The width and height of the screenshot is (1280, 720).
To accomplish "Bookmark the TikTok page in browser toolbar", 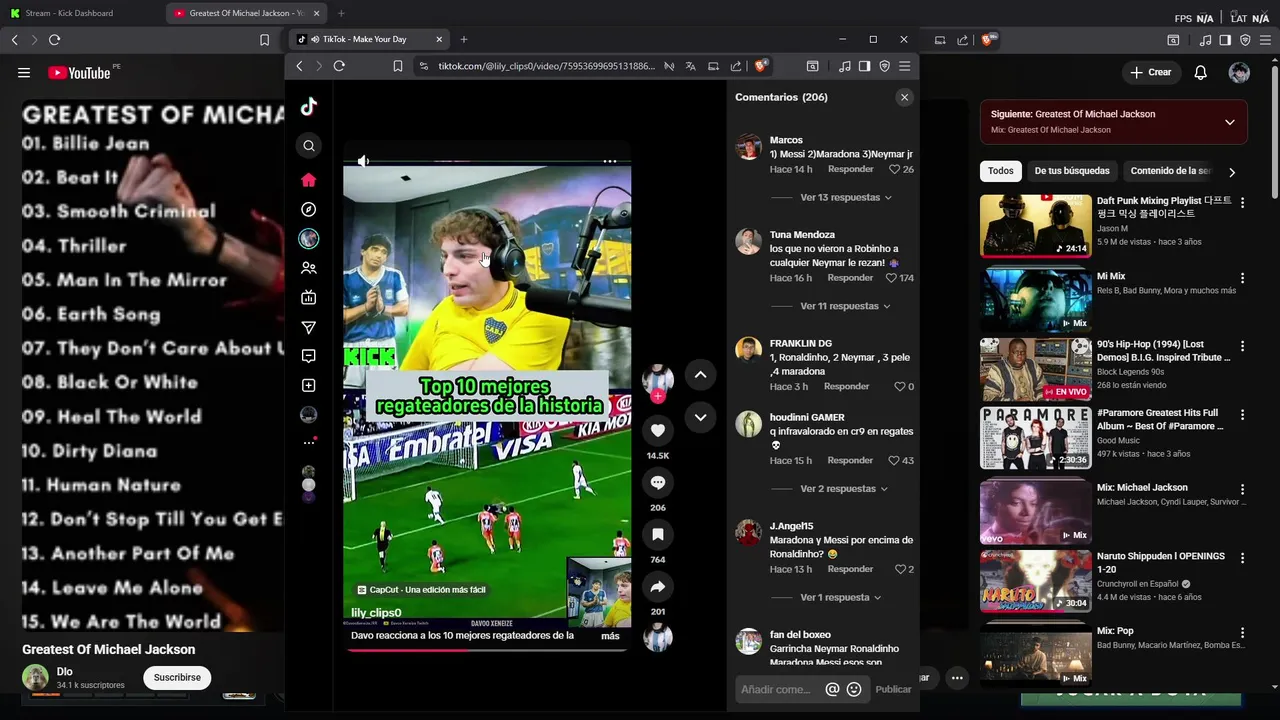I will pos(398,66).
